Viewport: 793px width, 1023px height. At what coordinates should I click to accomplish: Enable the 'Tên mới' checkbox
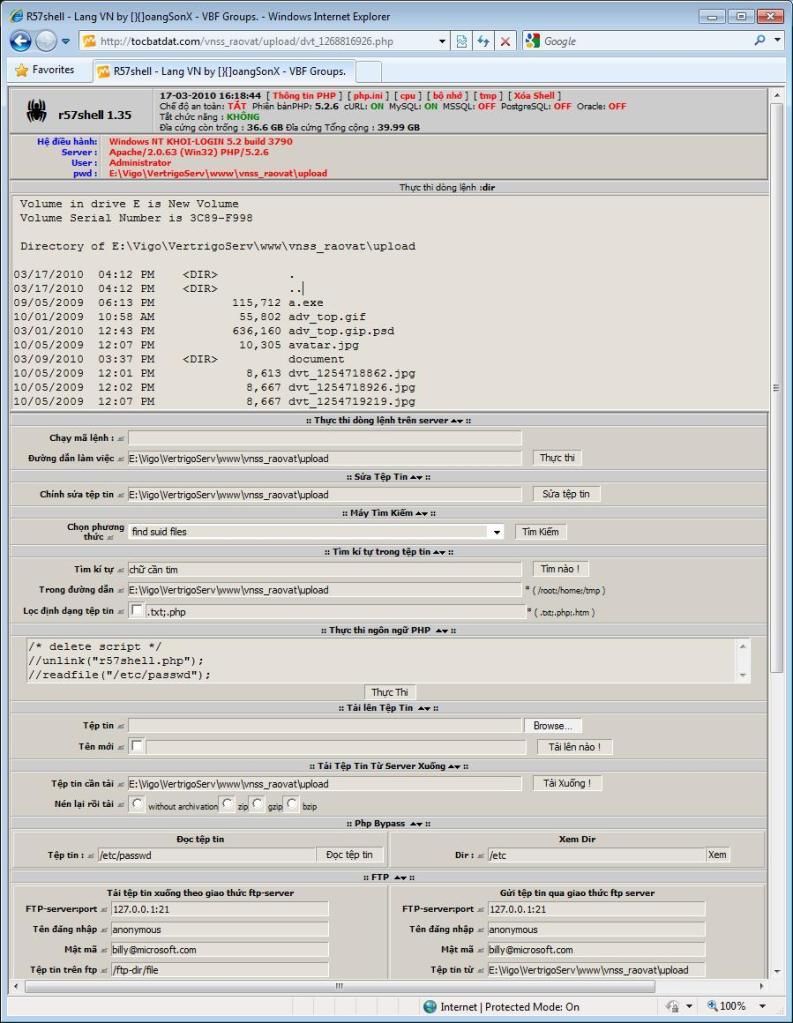(136, 746)
